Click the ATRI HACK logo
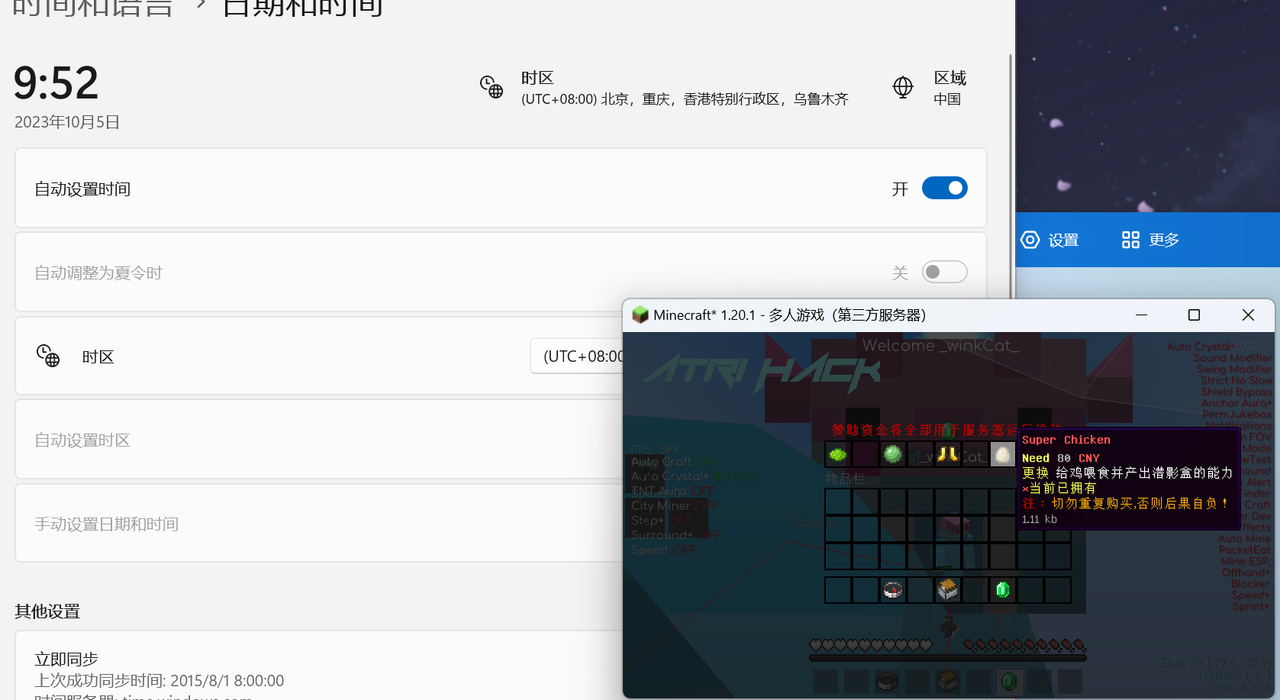1280x700 pixels. (x=761, y=371)
